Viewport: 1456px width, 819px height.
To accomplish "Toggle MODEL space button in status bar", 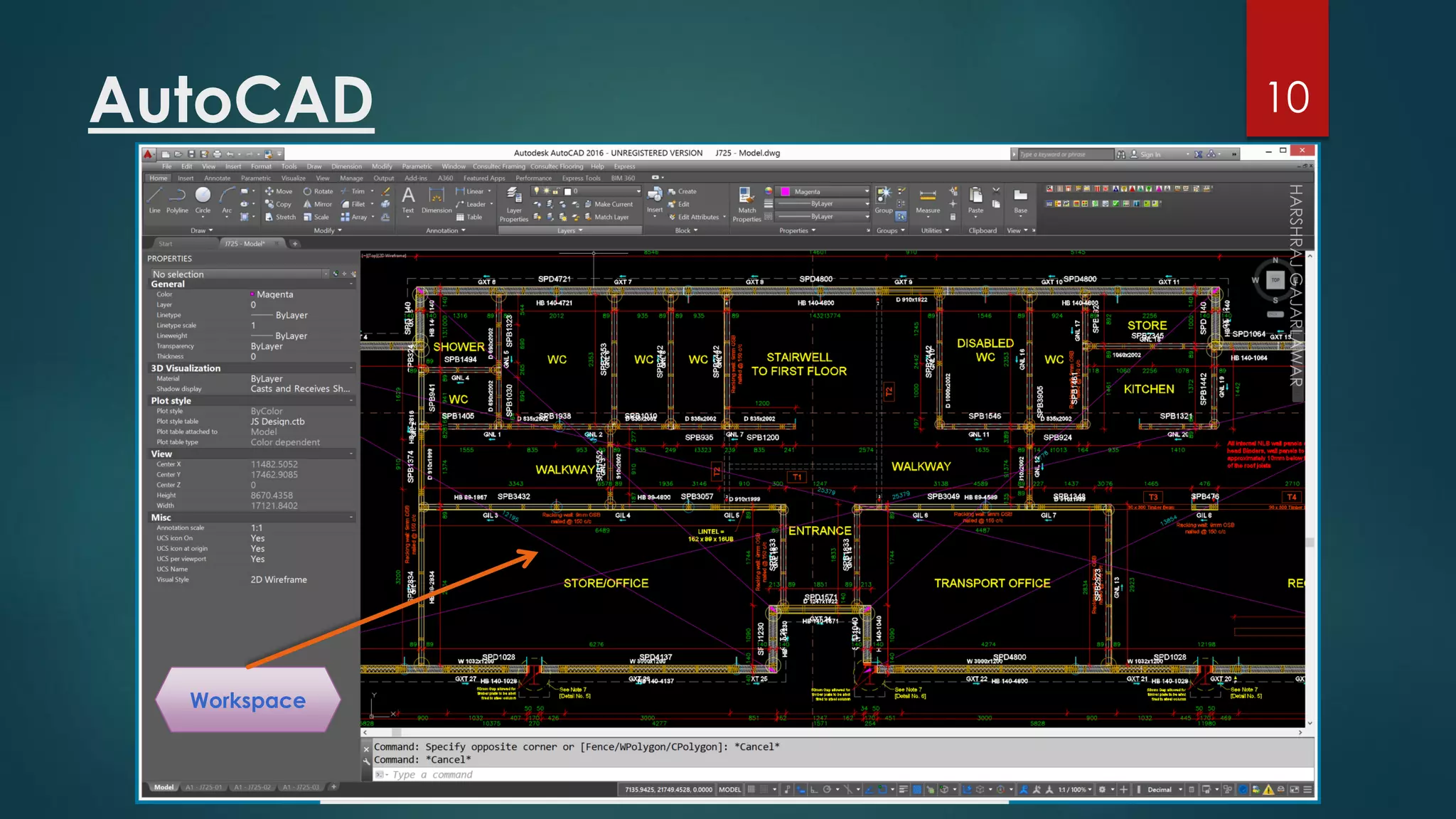I will 729,789.
